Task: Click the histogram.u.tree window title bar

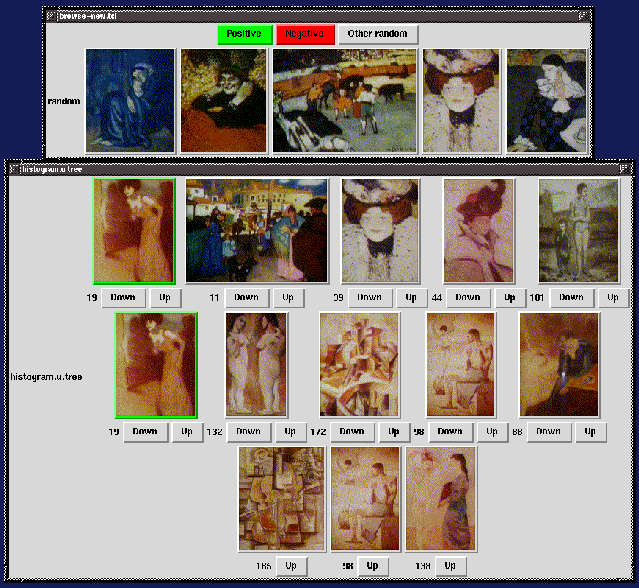Action: tap(320, 169)
